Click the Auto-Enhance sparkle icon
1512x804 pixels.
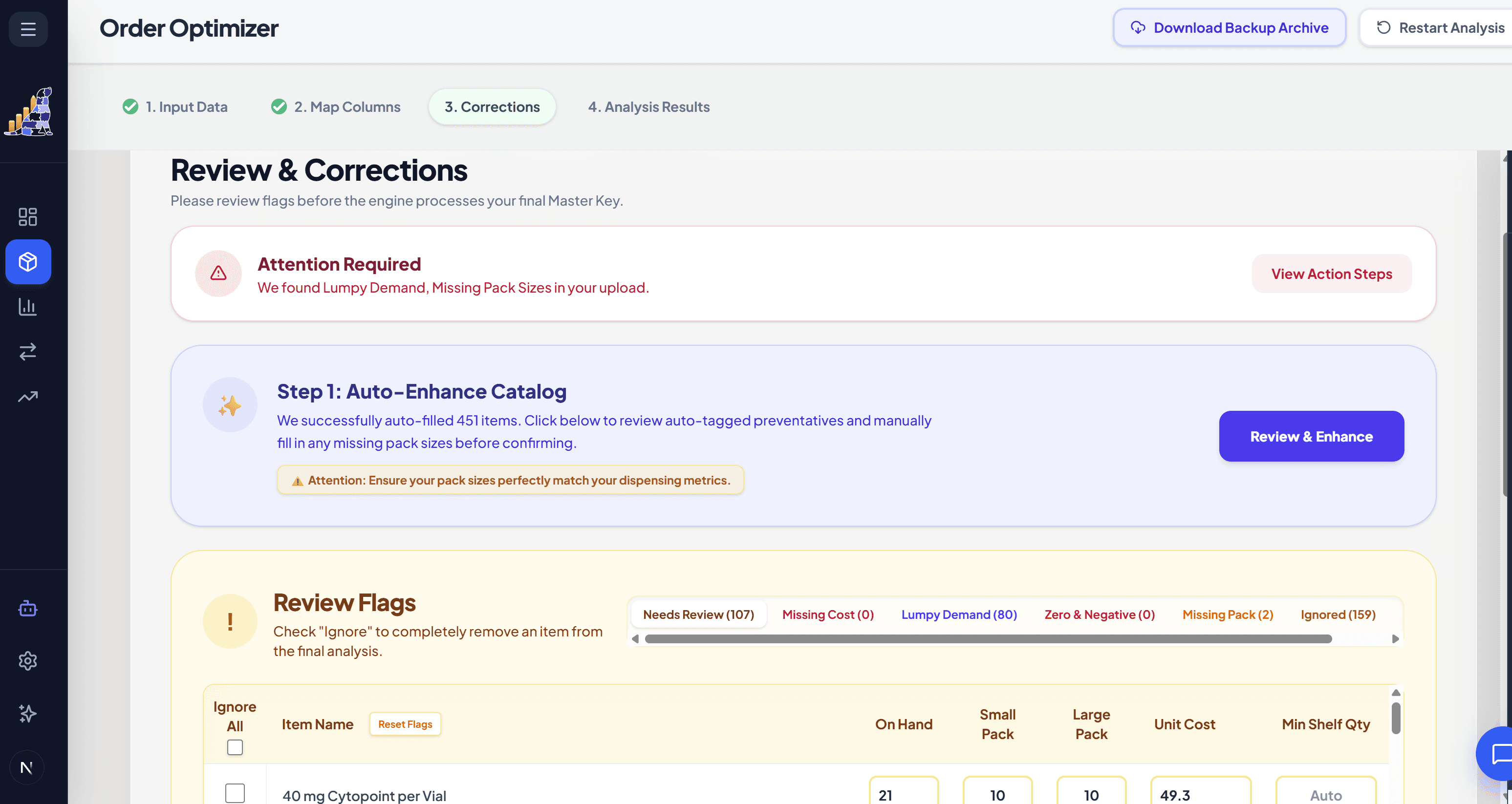[230, 405]
